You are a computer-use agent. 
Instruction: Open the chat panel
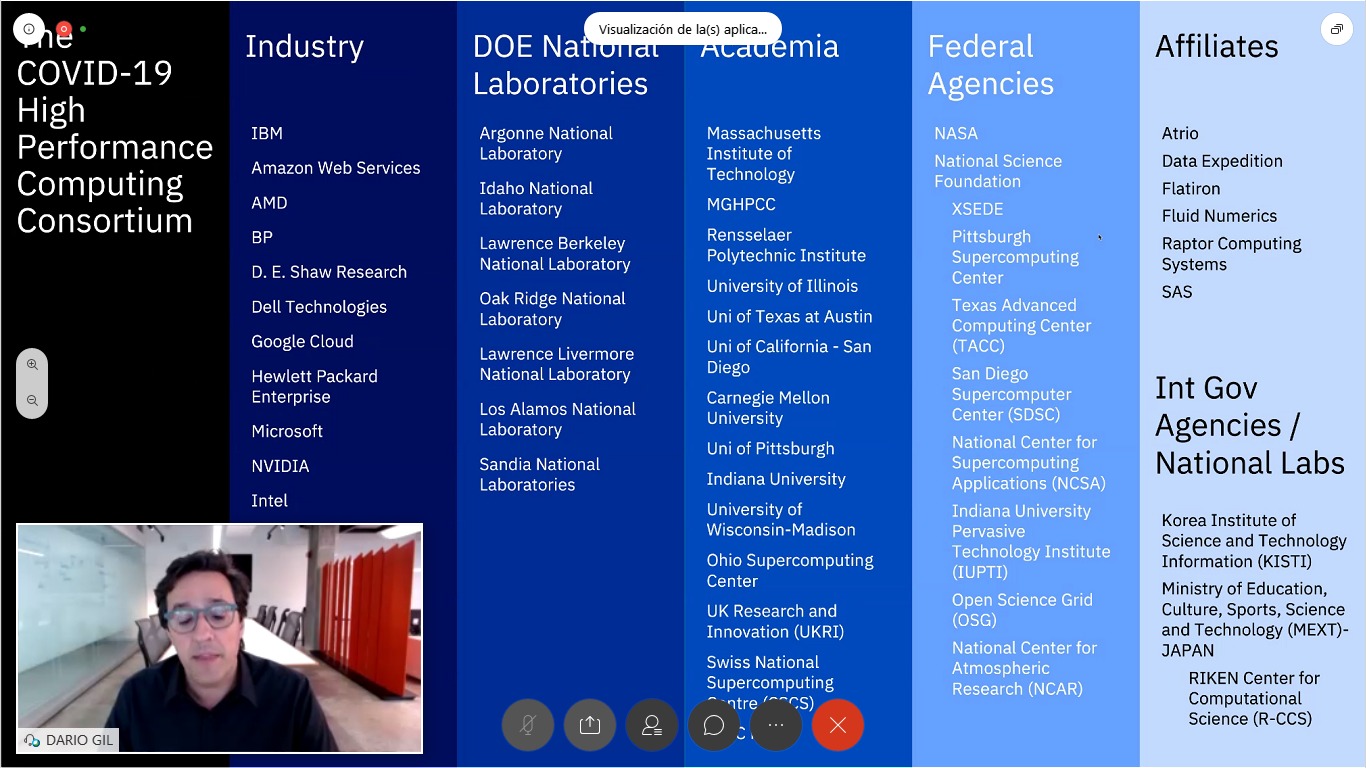(714, 725)
